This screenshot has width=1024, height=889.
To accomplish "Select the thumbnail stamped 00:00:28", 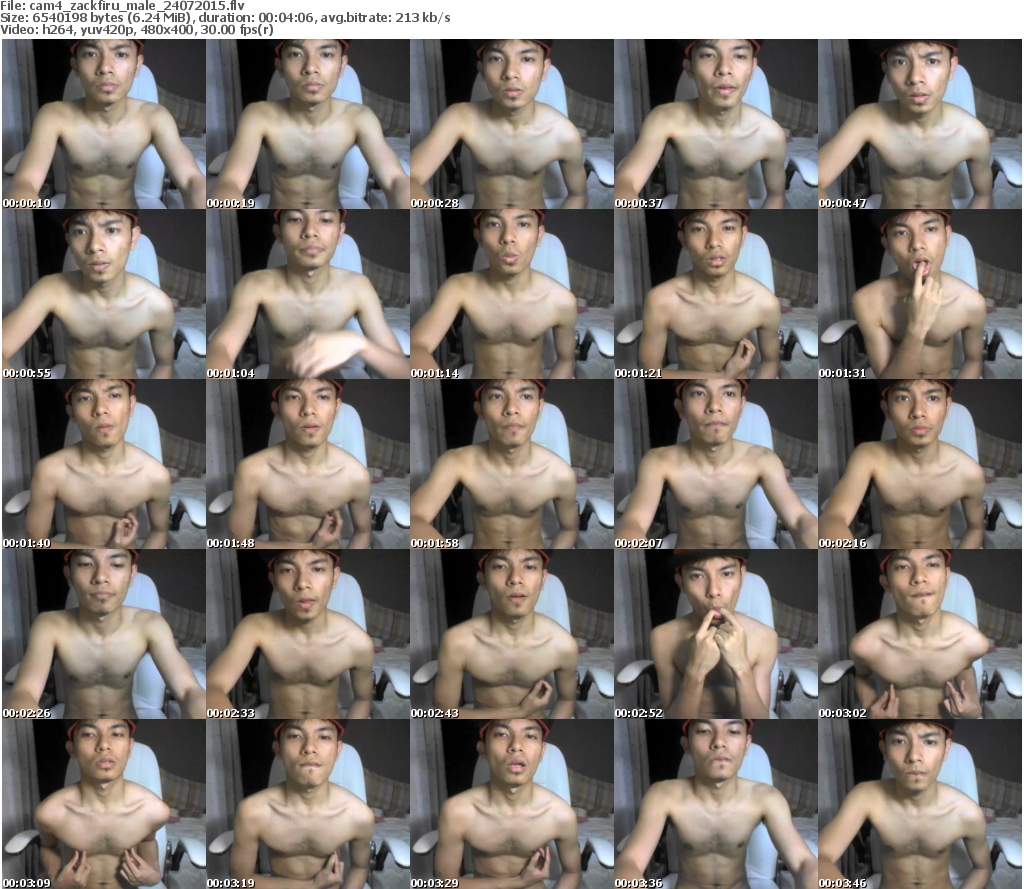I will pos(512,124).
